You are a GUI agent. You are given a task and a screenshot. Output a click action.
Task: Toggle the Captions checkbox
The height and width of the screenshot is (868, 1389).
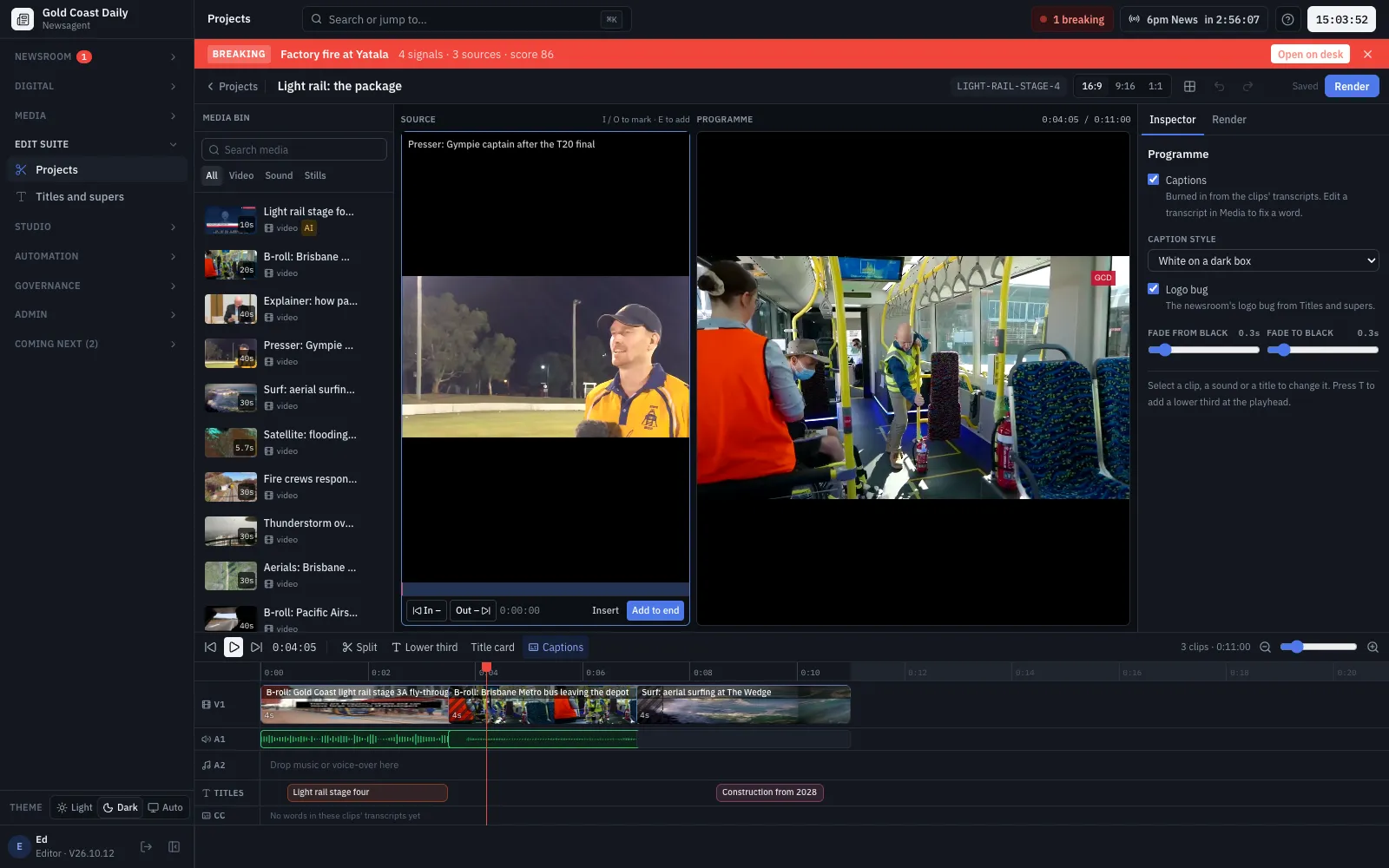(x=1154, y=180)
